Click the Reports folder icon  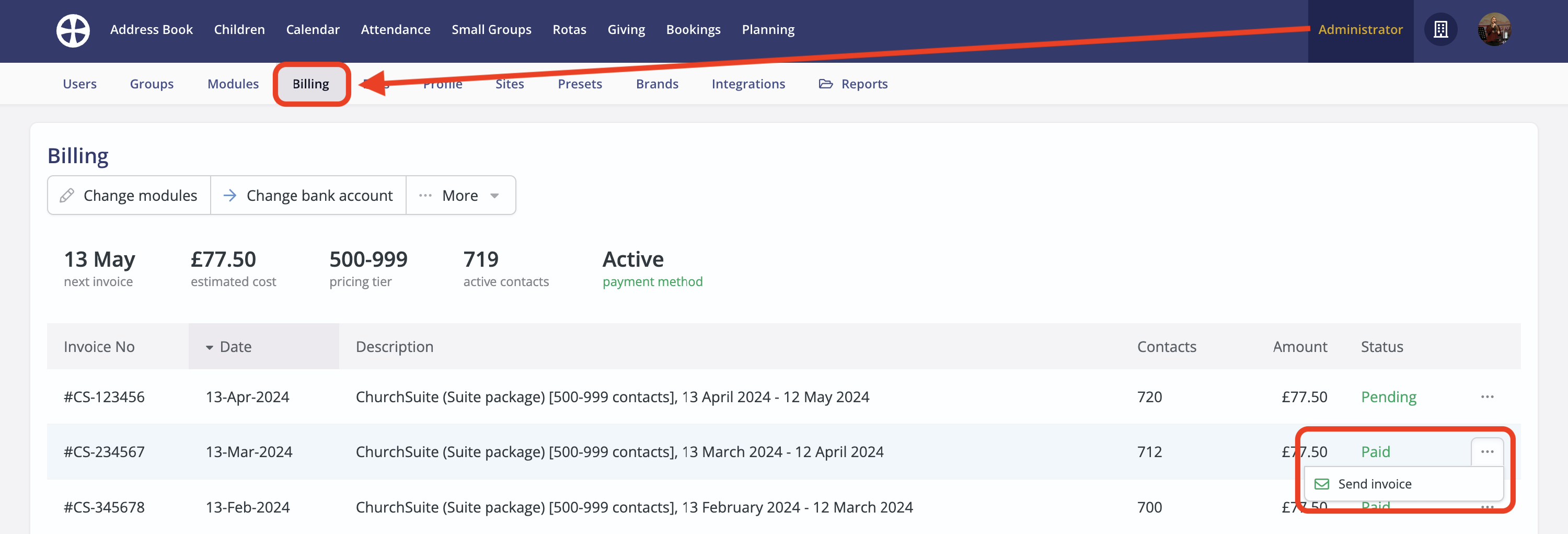click(x=825, y=83)
